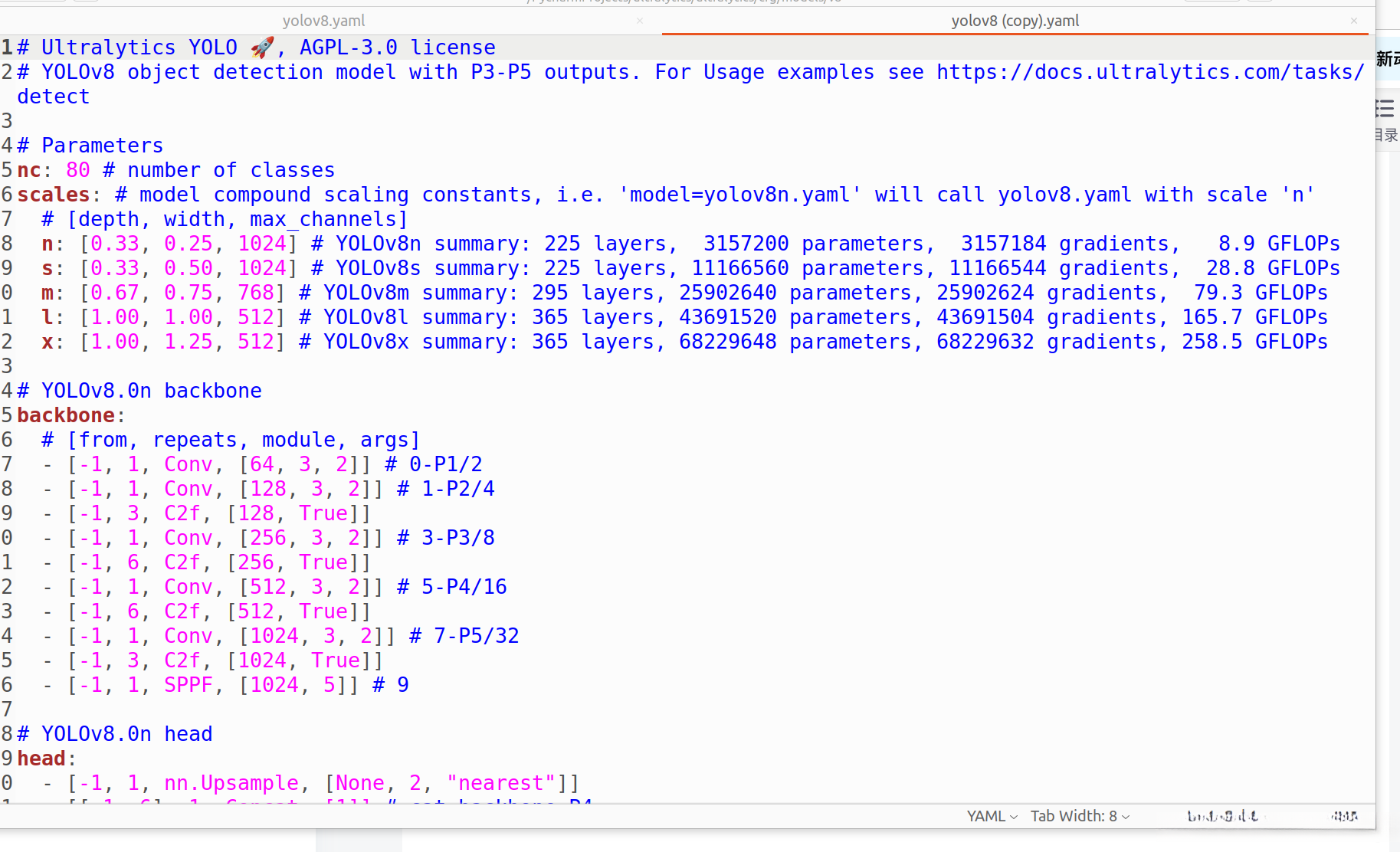Click the '768' value in the m scale row
Image resolution: width=1400 pixels, height=852 pixels.
256,293
